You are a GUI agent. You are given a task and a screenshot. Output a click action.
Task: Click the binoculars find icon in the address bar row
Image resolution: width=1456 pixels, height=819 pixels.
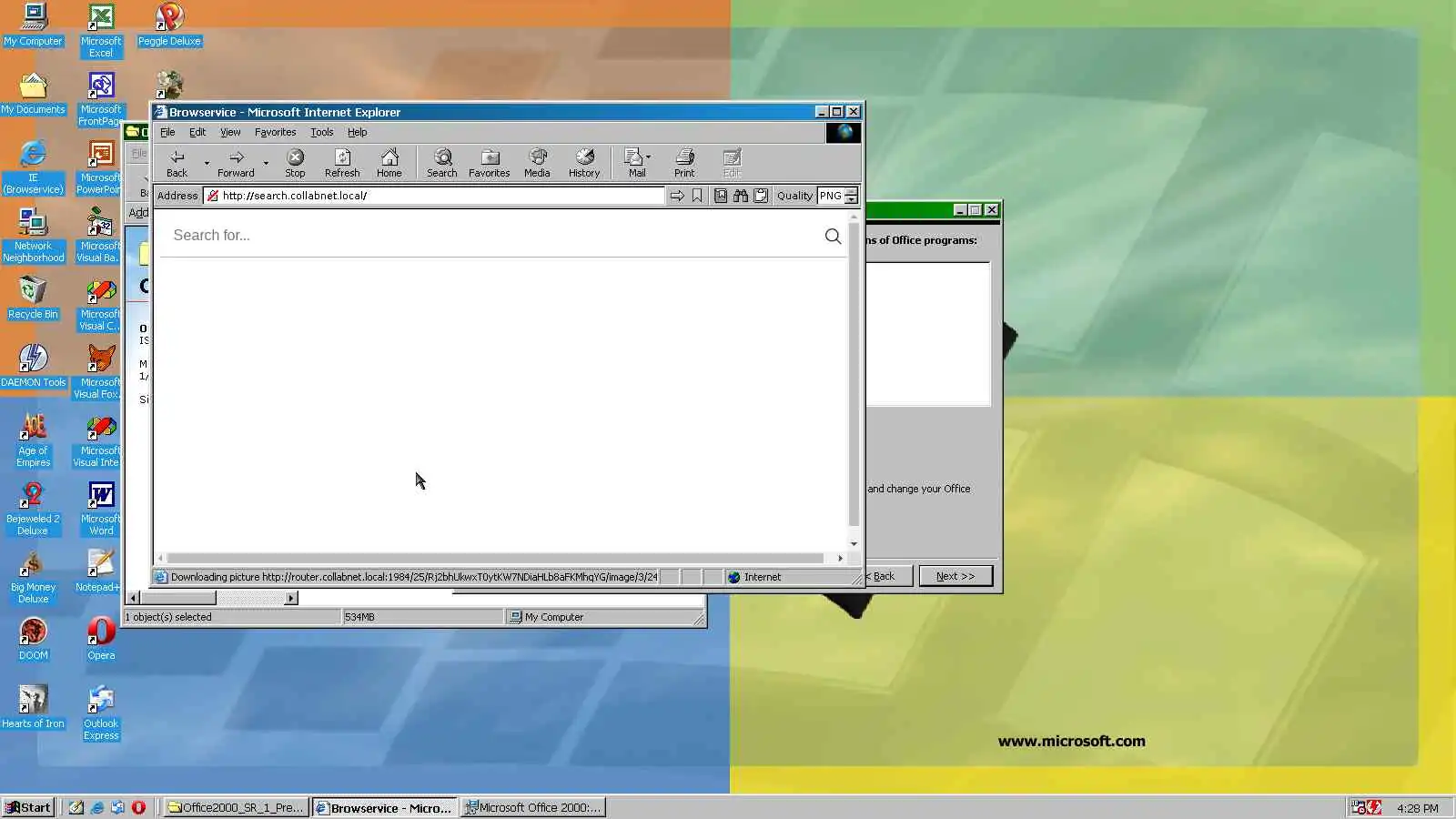(x=741, y=196)
